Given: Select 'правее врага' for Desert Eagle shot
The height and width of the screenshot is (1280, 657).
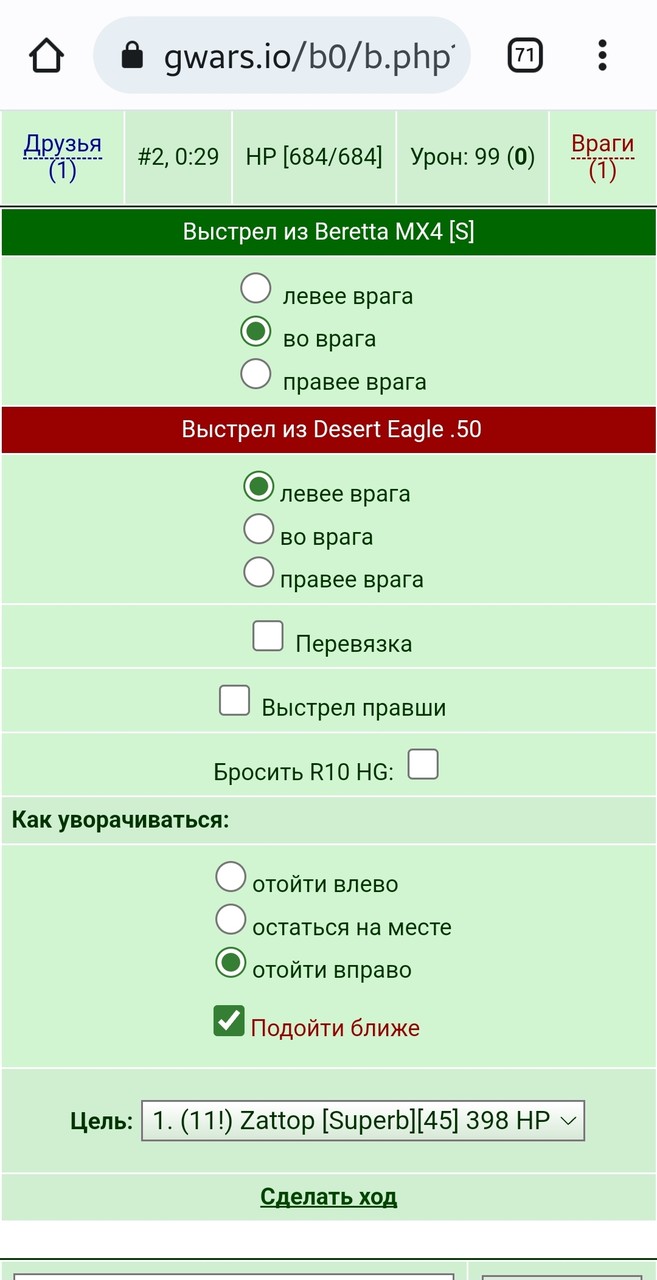Looking at the screenshot, I should (259, 571).
